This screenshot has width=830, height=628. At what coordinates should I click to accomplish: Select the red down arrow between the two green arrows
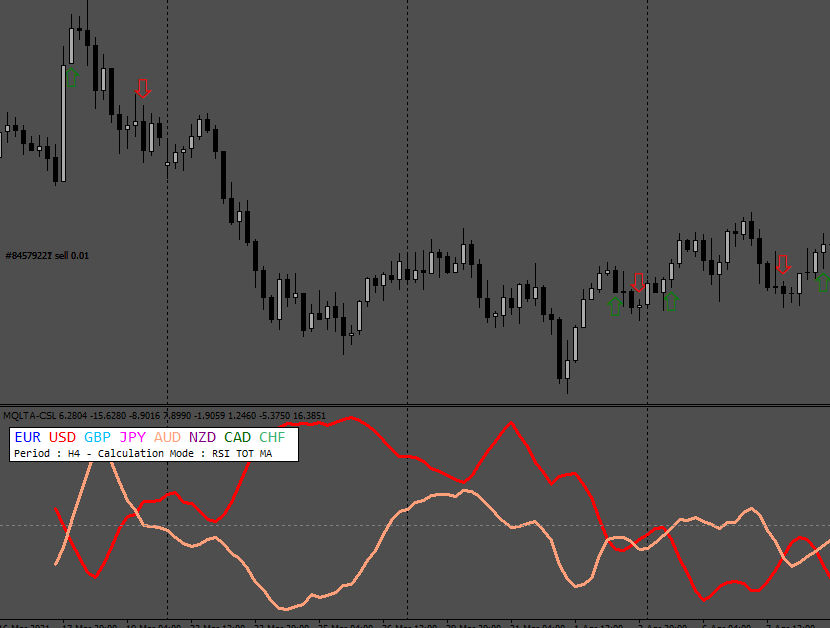tap(638, 283)
